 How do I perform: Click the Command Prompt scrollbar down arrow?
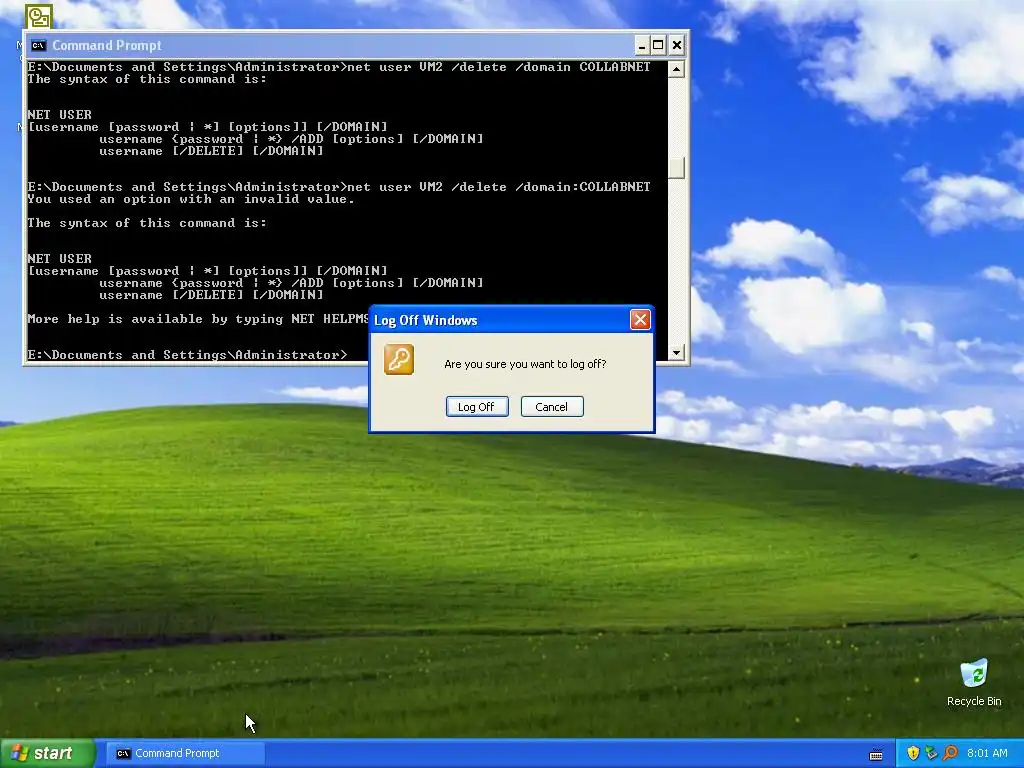point(676,353)
